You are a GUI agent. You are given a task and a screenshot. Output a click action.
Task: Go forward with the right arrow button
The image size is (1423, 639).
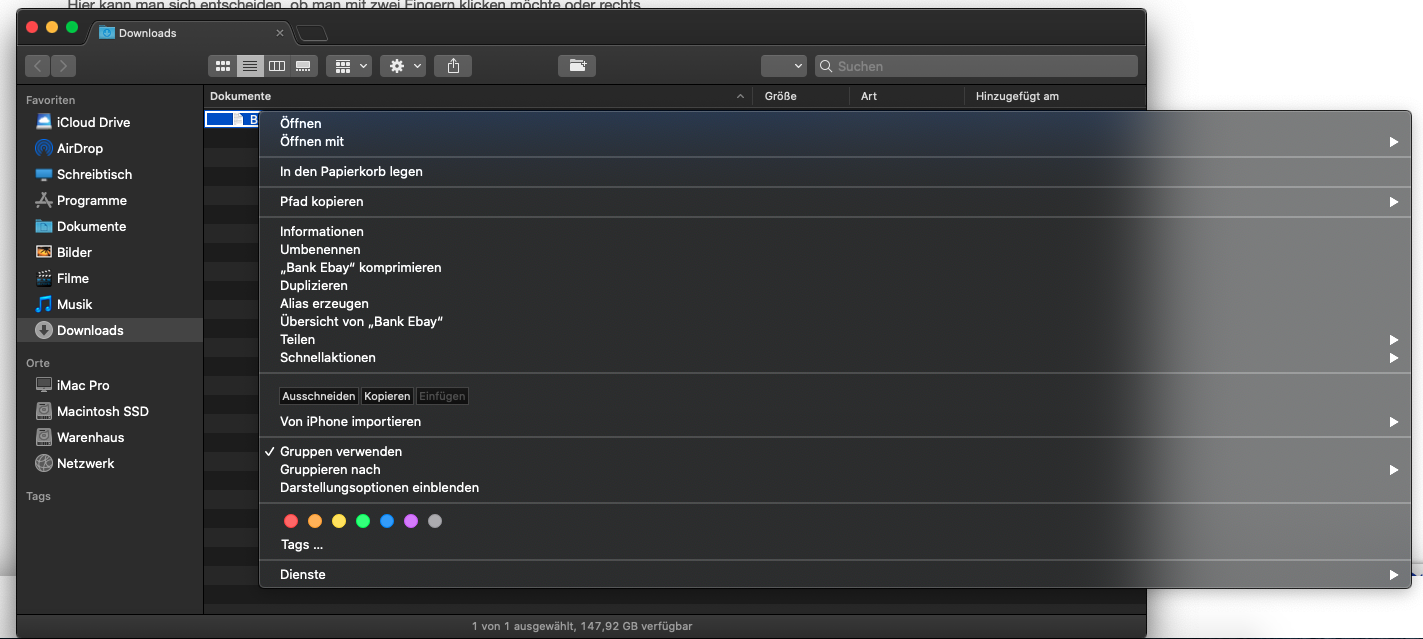[x=63, y=66]
